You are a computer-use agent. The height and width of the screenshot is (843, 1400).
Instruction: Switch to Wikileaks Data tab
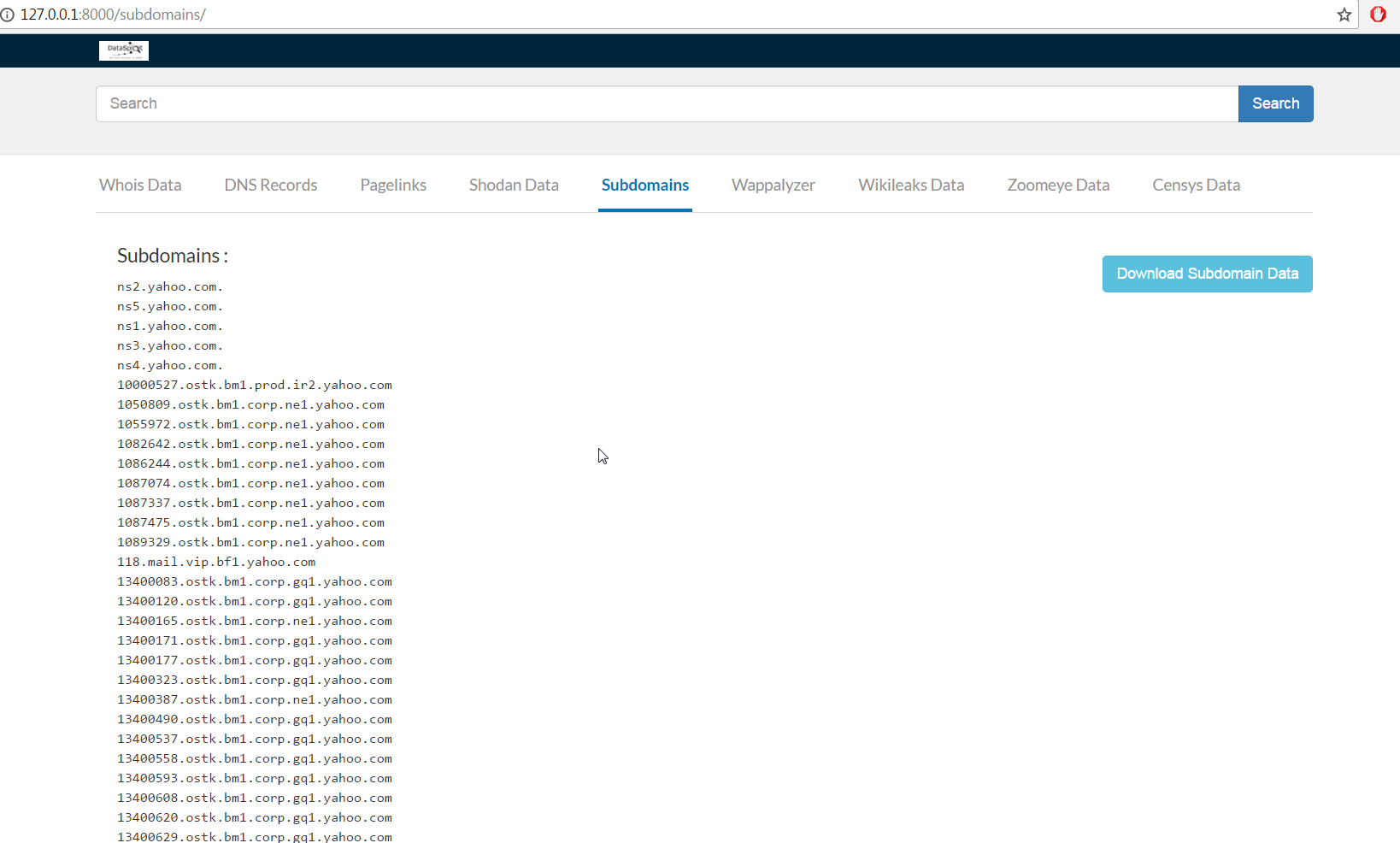point(911,185)
